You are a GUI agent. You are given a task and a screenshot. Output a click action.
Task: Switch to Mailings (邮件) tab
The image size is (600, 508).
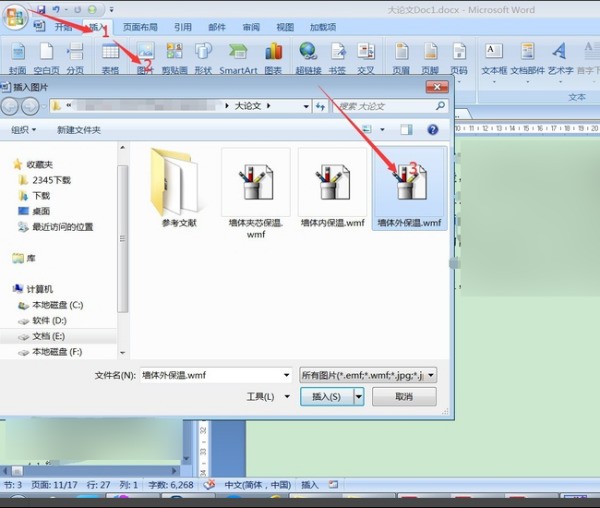tap(217, 27)
